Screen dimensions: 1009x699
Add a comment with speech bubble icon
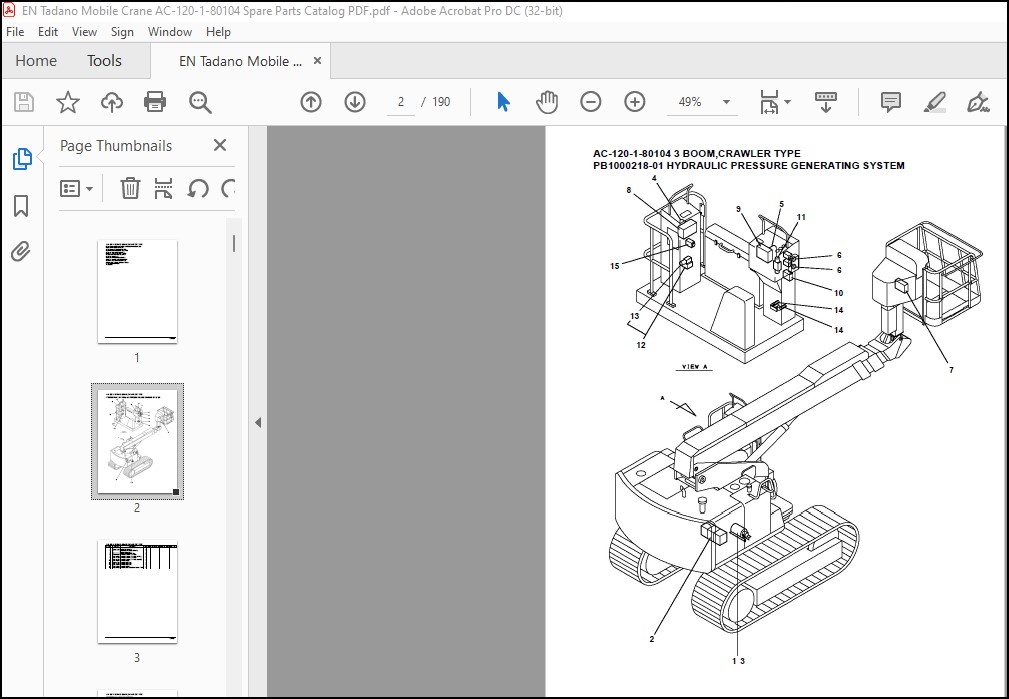coord(891,102)
